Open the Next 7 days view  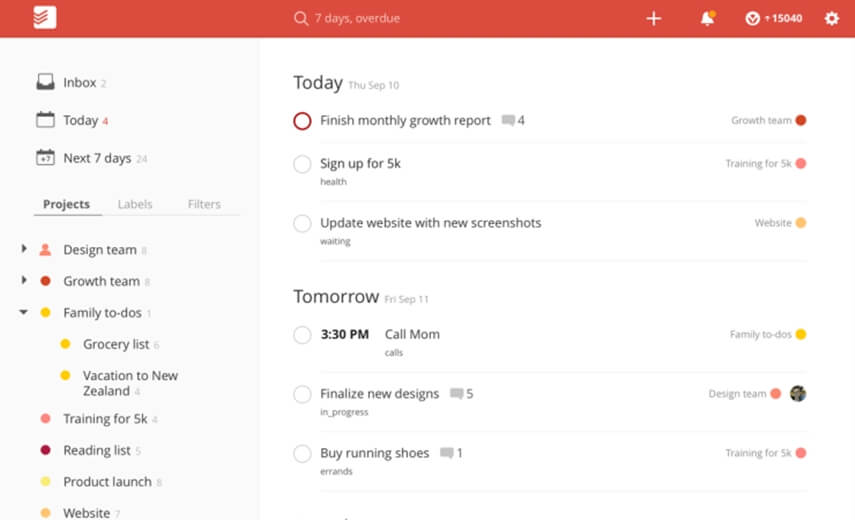click(x=96, y=158)
